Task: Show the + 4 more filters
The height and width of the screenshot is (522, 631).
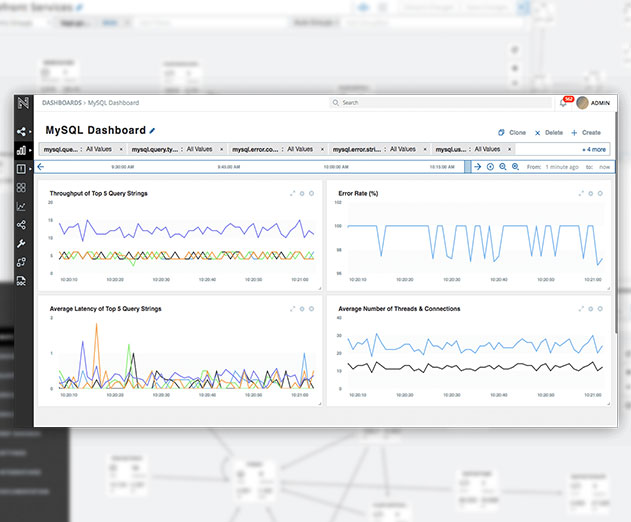Action: coord(594,149)
